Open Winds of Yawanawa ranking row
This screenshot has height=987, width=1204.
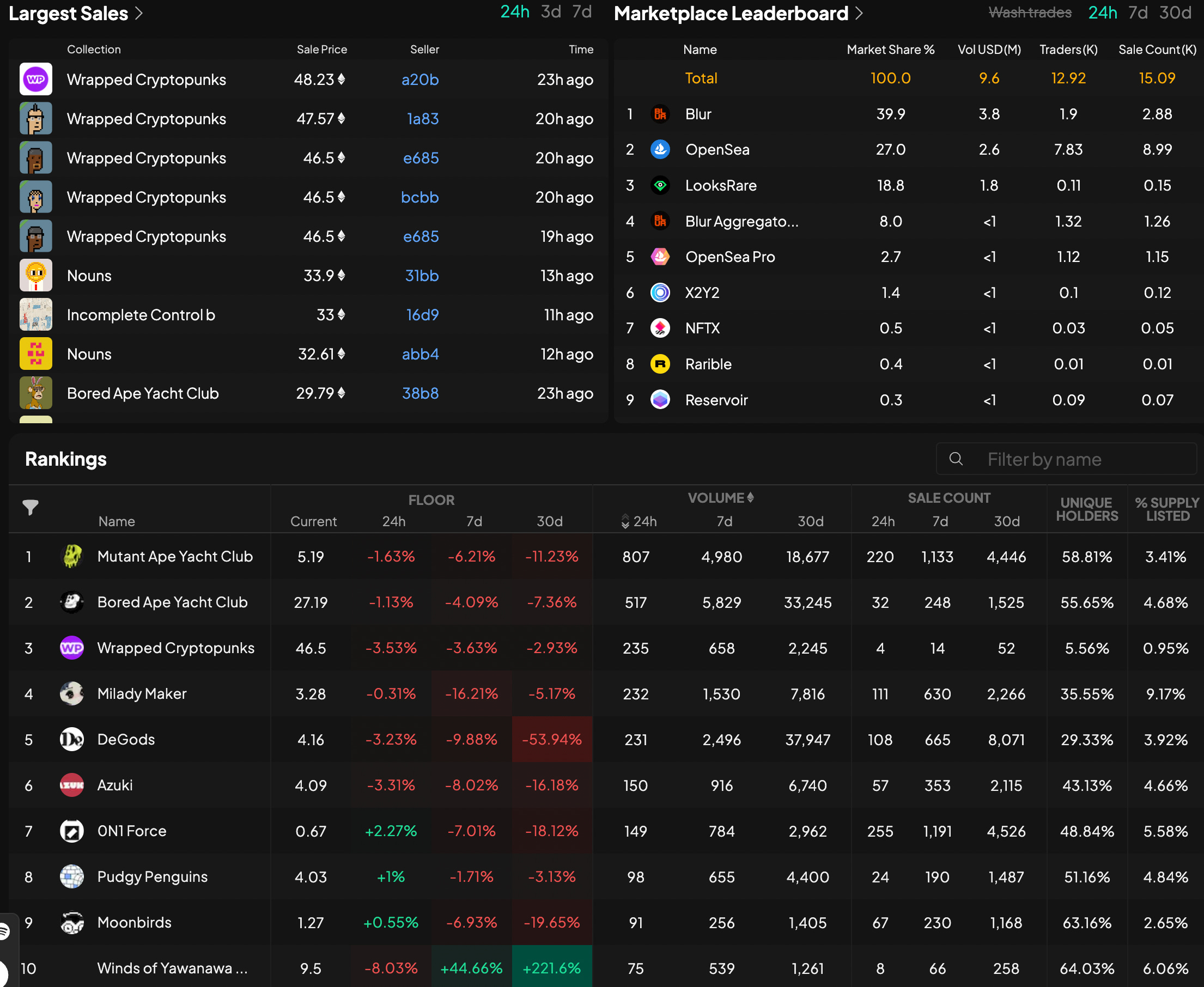pos(606,968)
